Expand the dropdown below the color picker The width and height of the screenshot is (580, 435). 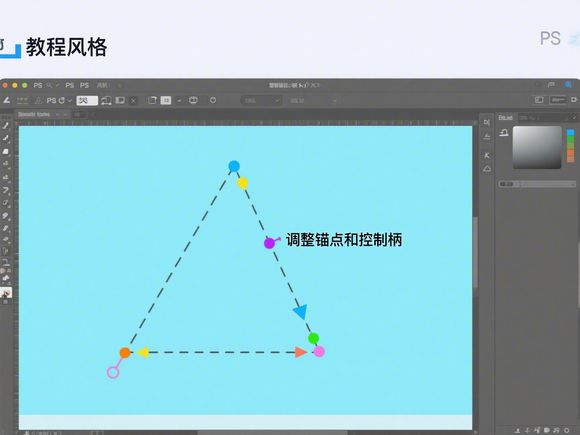[537, 184]
